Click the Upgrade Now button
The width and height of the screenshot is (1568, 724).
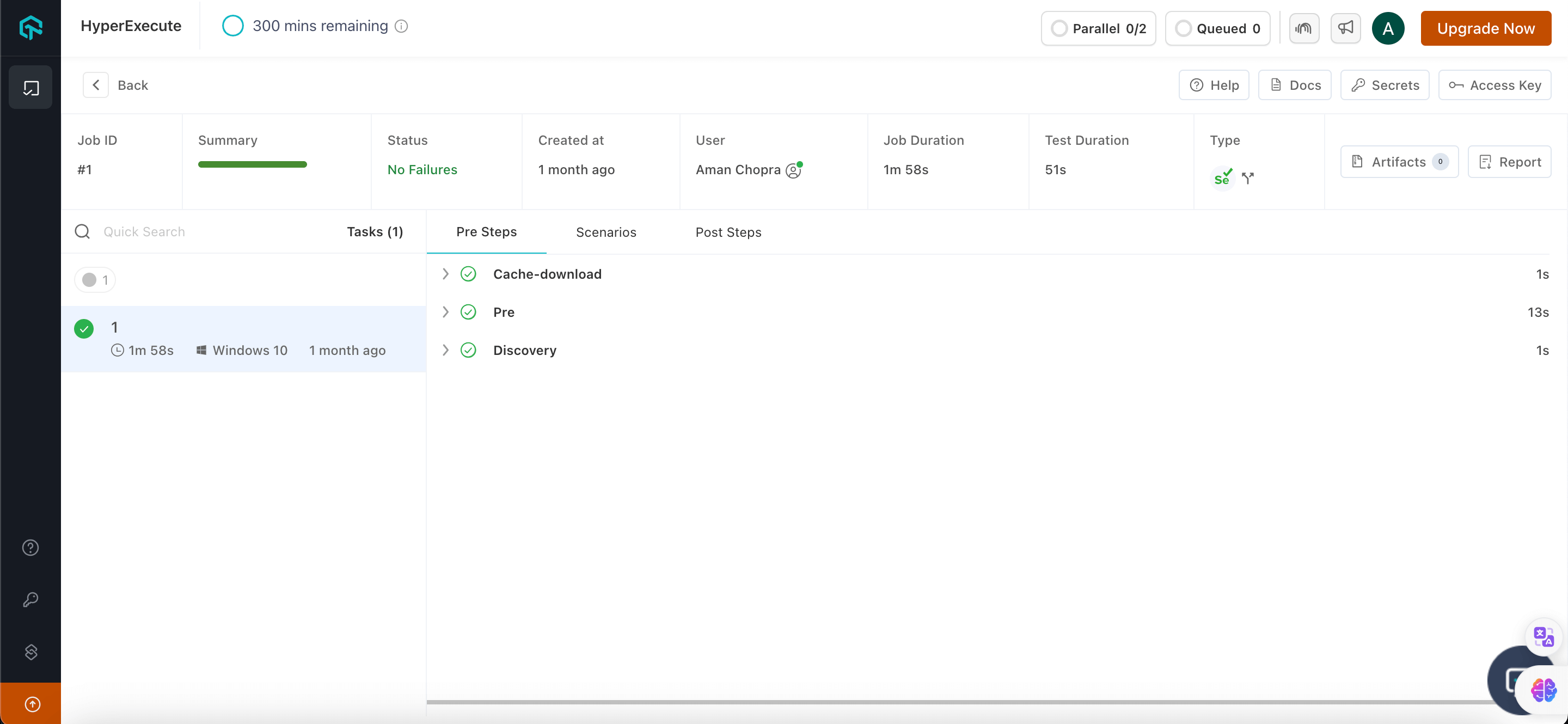1485,28
